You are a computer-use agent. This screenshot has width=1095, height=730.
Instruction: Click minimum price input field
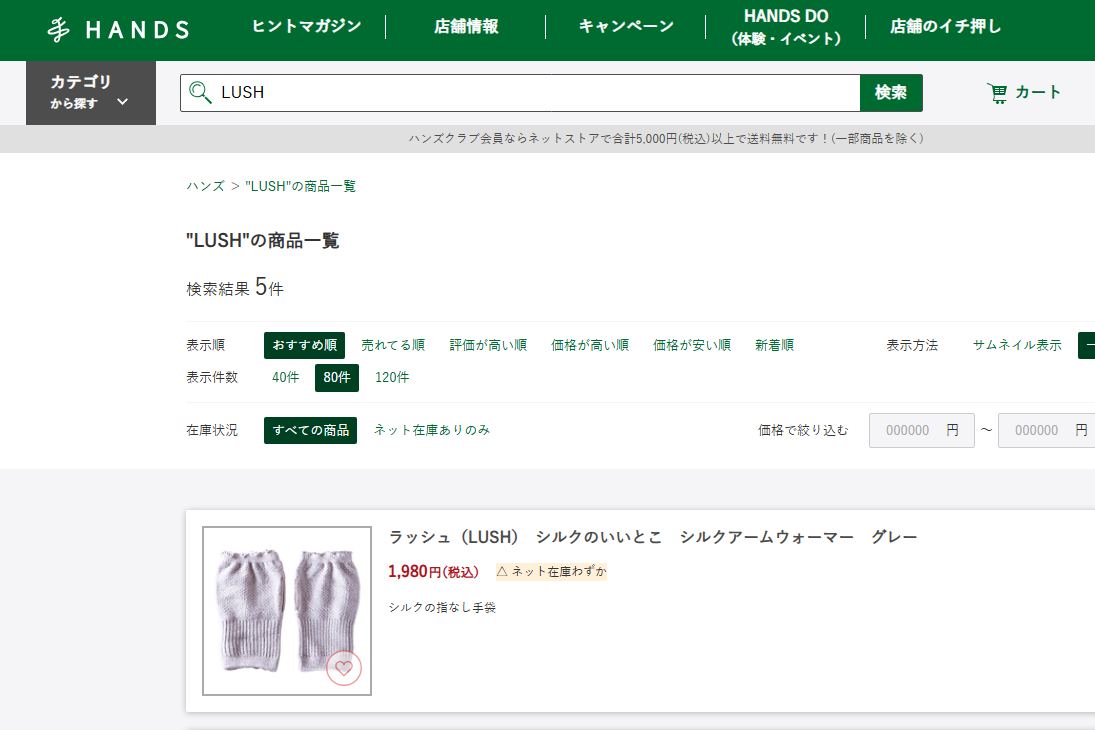click(922, 430)
